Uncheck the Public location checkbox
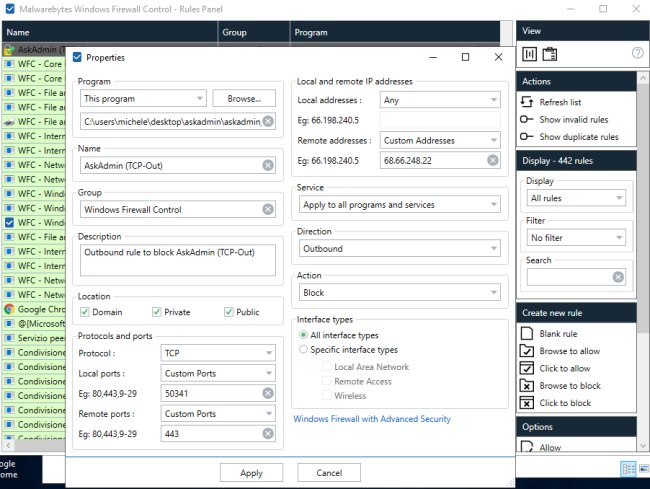 [229, 312]
